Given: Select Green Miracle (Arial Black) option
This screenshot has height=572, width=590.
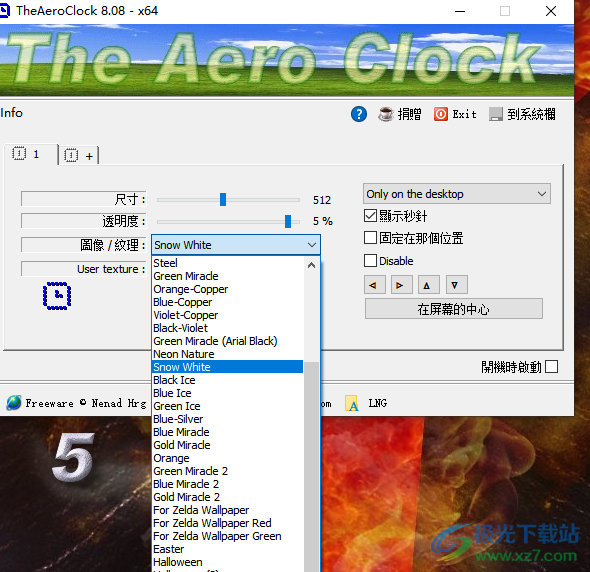Looking at the screenshot, I should [228, 341].
